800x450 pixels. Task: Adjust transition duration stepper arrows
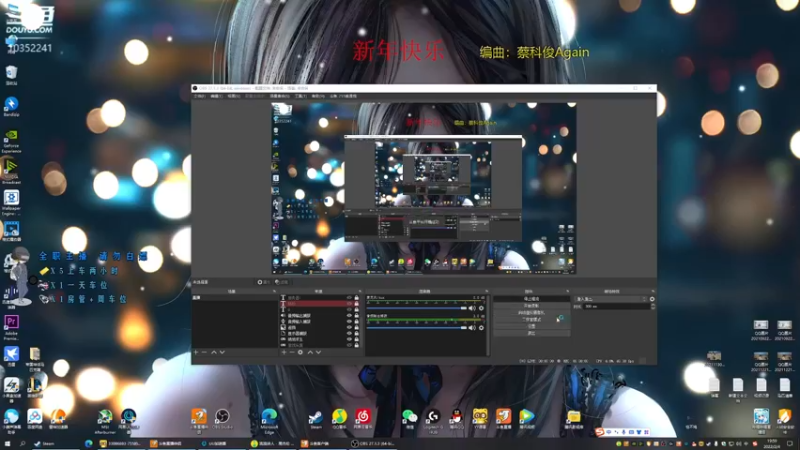(x=653, y=307)
